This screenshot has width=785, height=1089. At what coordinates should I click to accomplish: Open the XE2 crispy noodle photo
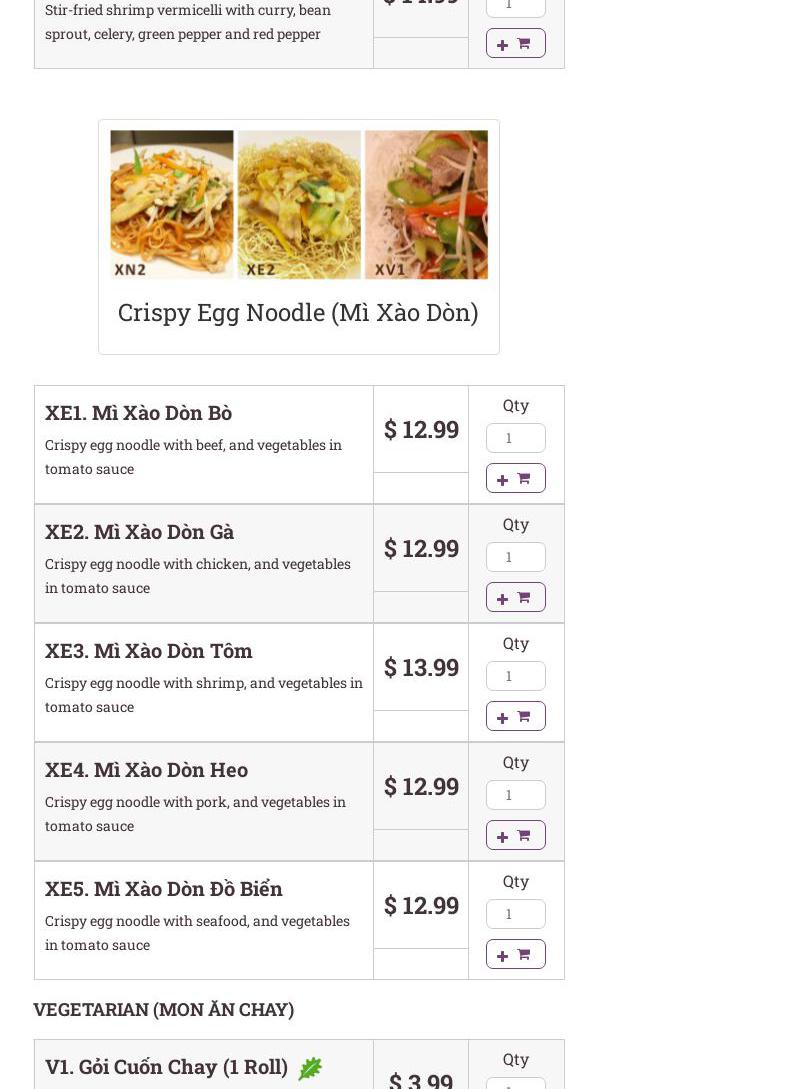point(299,205)
